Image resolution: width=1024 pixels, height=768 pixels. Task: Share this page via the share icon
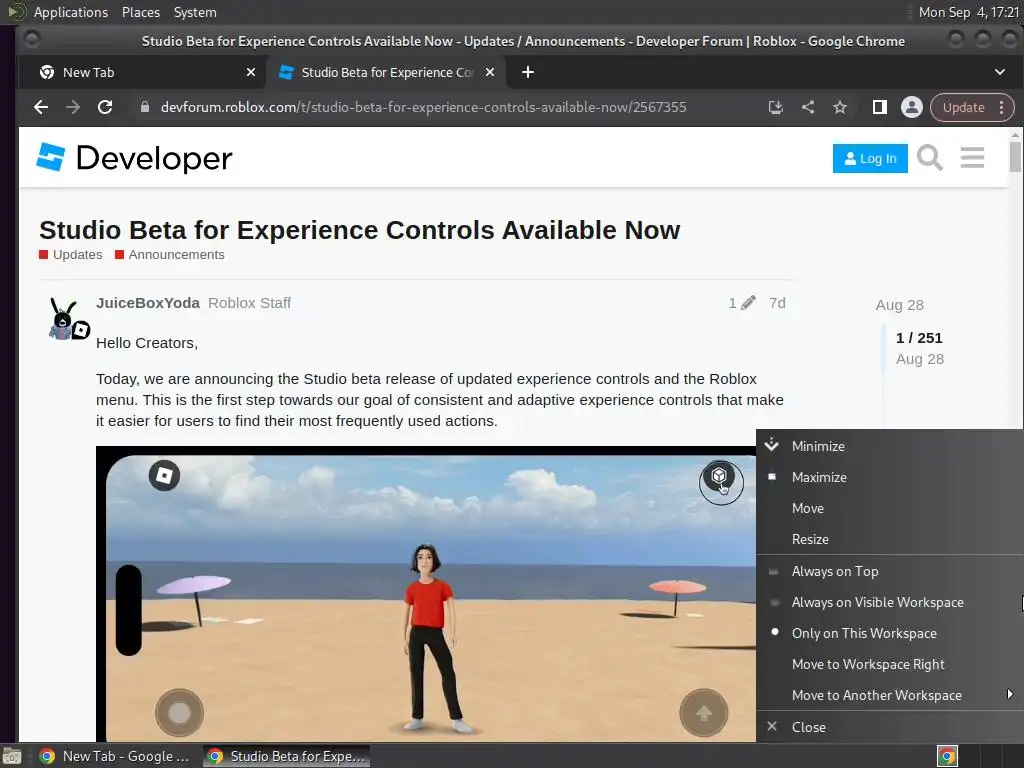coord(808,107)
